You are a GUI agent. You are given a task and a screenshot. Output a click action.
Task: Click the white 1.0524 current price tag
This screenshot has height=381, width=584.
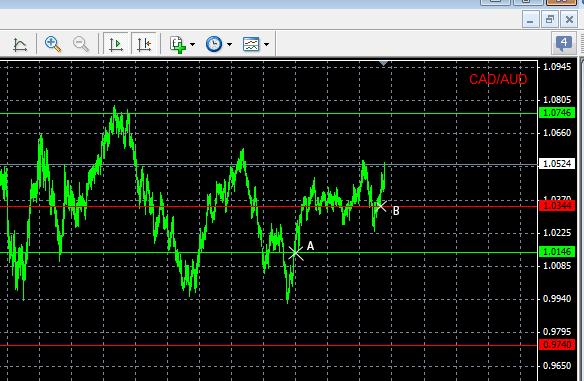[557, 163]
